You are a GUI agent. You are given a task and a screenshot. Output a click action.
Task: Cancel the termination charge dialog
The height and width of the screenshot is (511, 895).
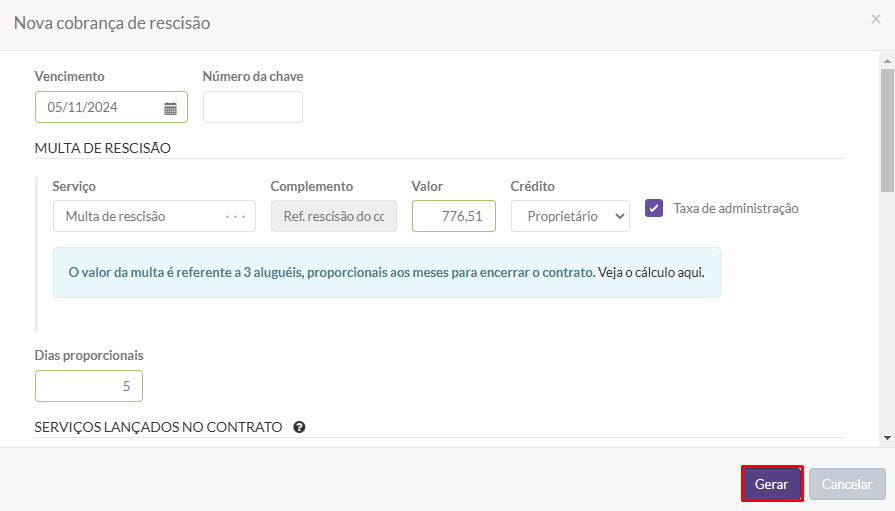(847, 484)
